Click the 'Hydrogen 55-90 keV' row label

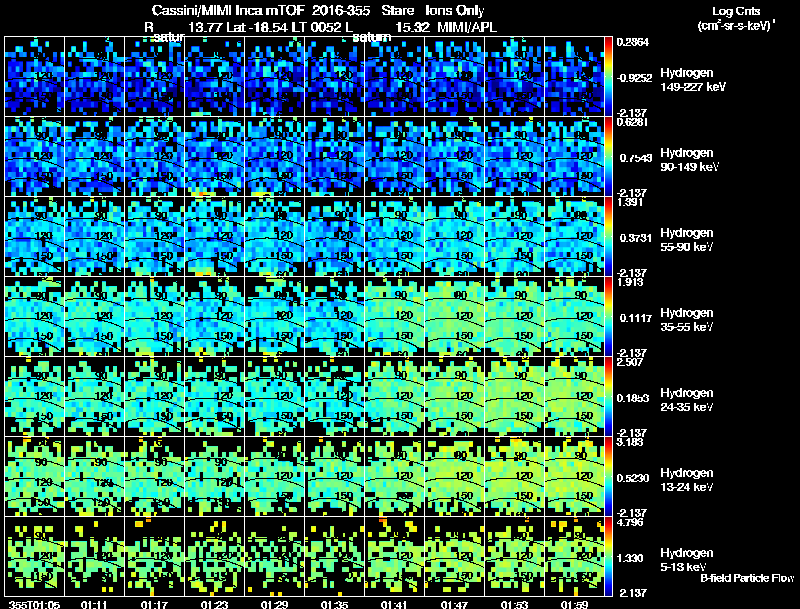687,240
